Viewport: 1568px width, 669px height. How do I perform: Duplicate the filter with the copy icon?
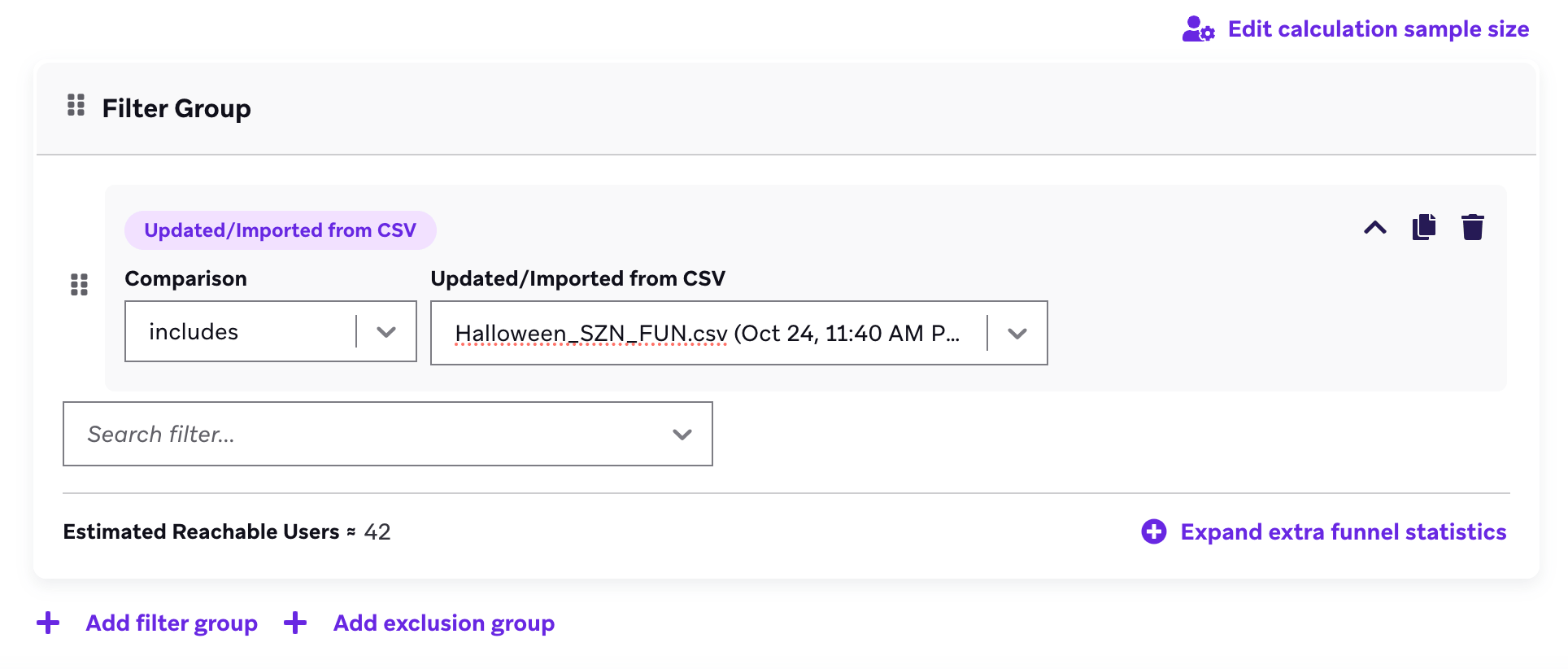pos(1423,228)
